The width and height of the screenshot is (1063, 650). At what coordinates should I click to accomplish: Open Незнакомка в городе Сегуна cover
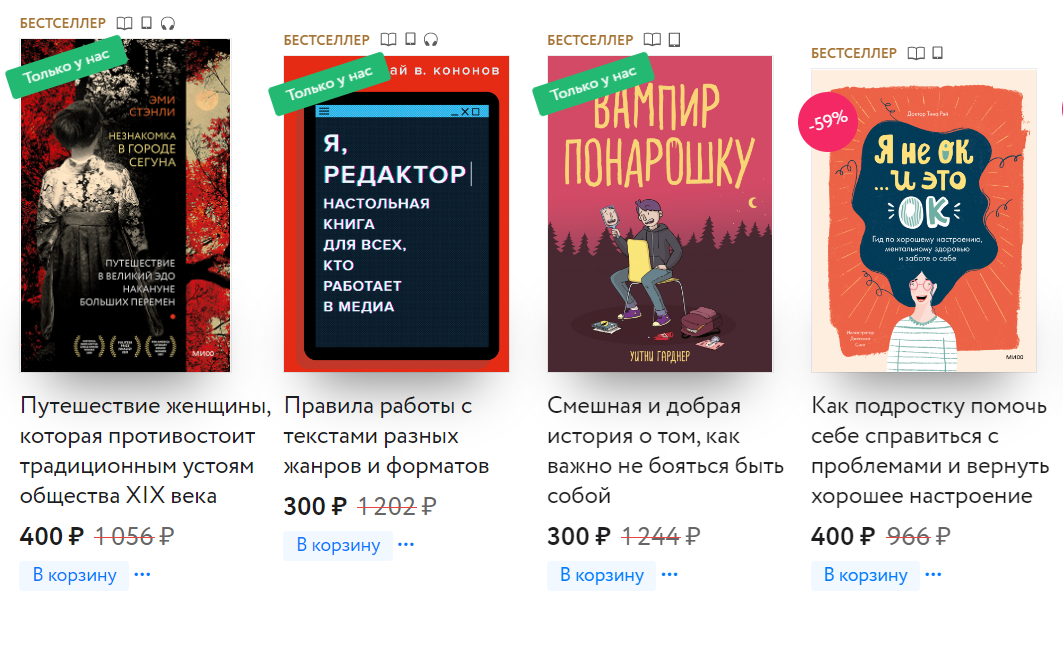click(125, 205)
